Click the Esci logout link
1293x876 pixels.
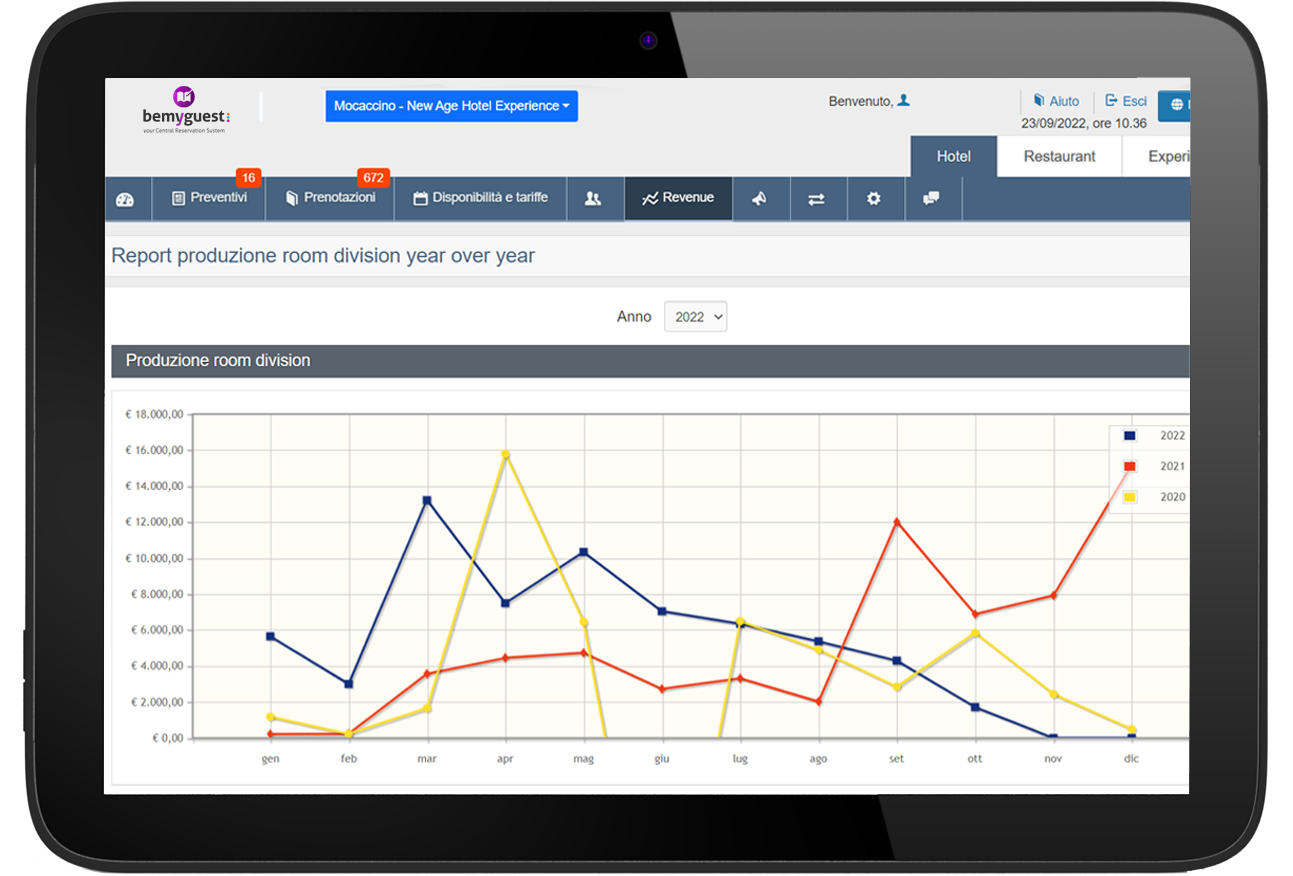[x=1126, y=101]
